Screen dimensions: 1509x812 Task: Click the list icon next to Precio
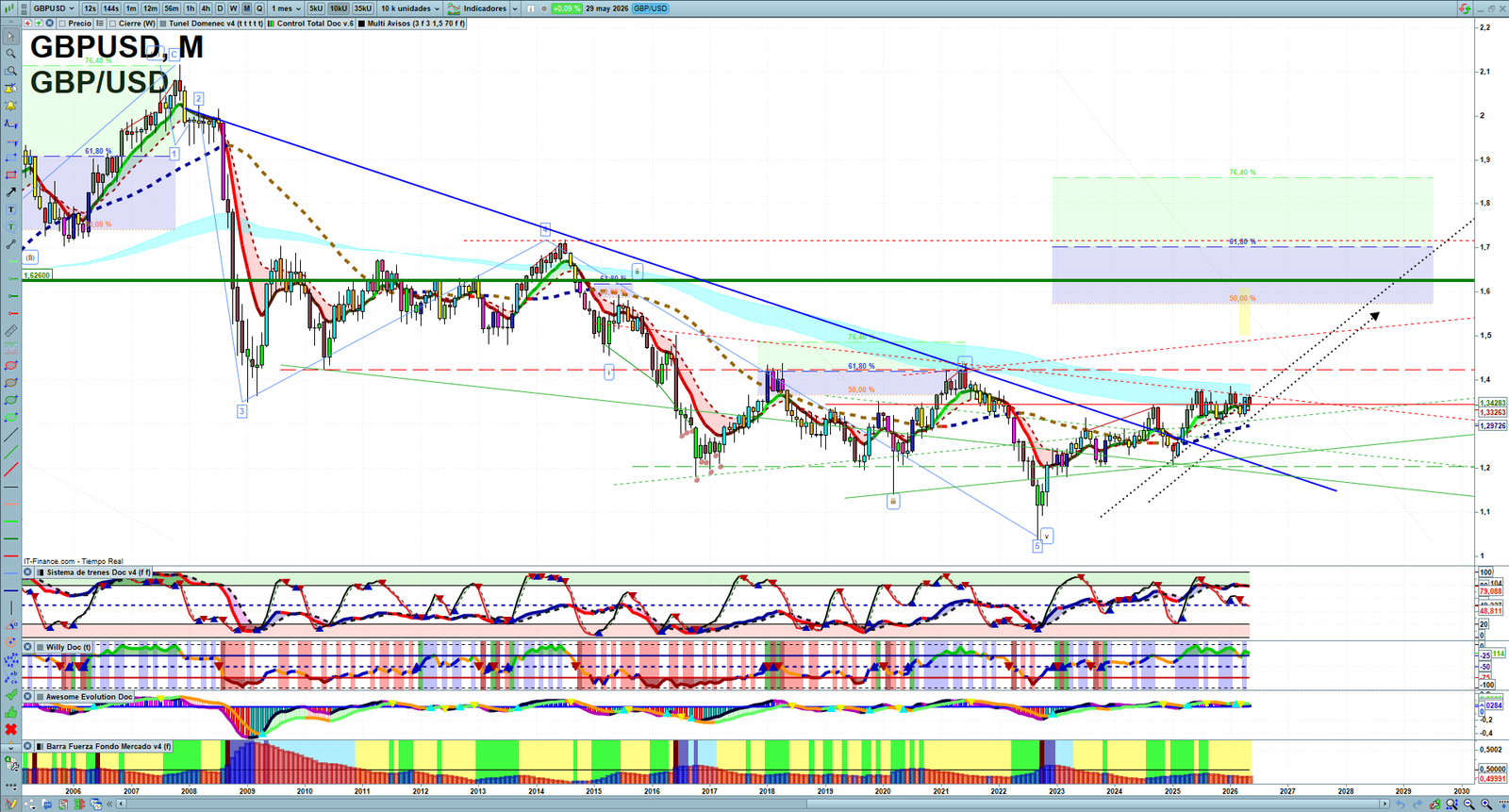pyautogui.click(x=100, y=24)
